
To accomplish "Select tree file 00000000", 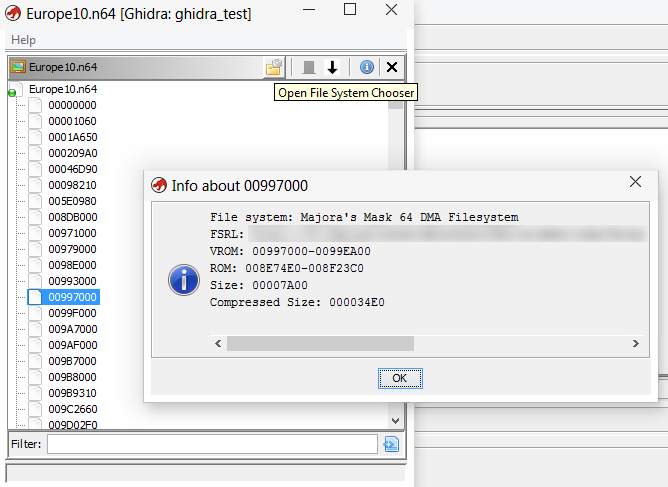I will tap(72, 105).
